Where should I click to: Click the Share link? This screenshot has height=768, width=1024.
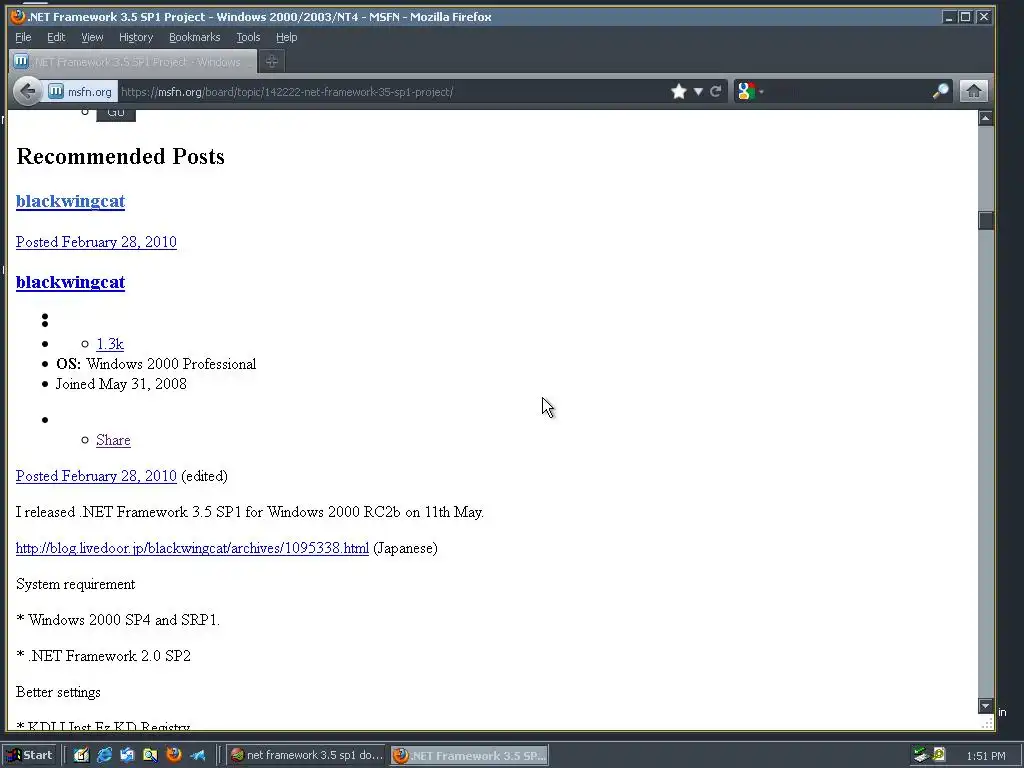[113, 440]
